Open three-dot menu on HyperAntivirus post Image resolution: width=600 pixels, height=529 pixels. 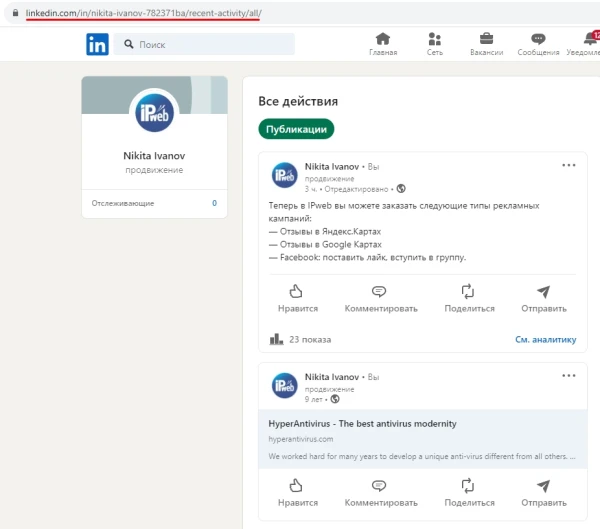click(568, 376)
